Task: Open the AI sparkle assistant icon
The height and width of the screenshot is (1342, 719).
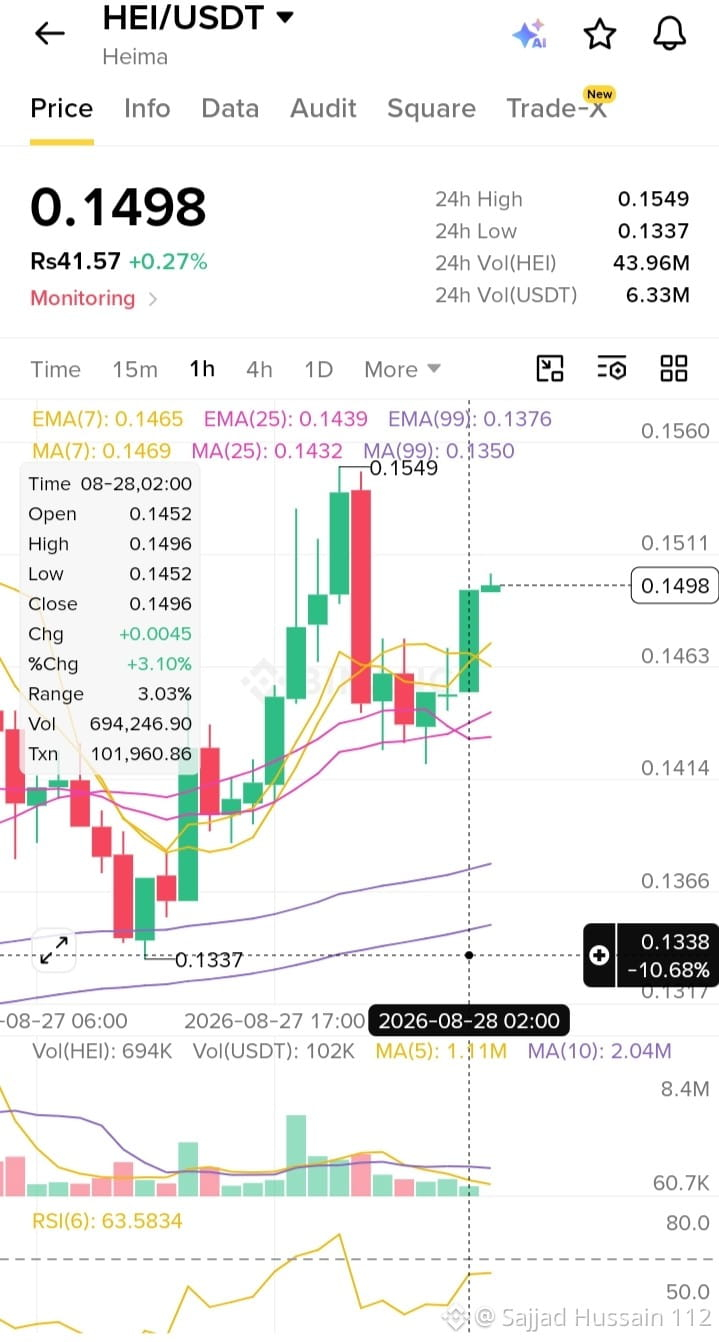Action: point(529,34)
